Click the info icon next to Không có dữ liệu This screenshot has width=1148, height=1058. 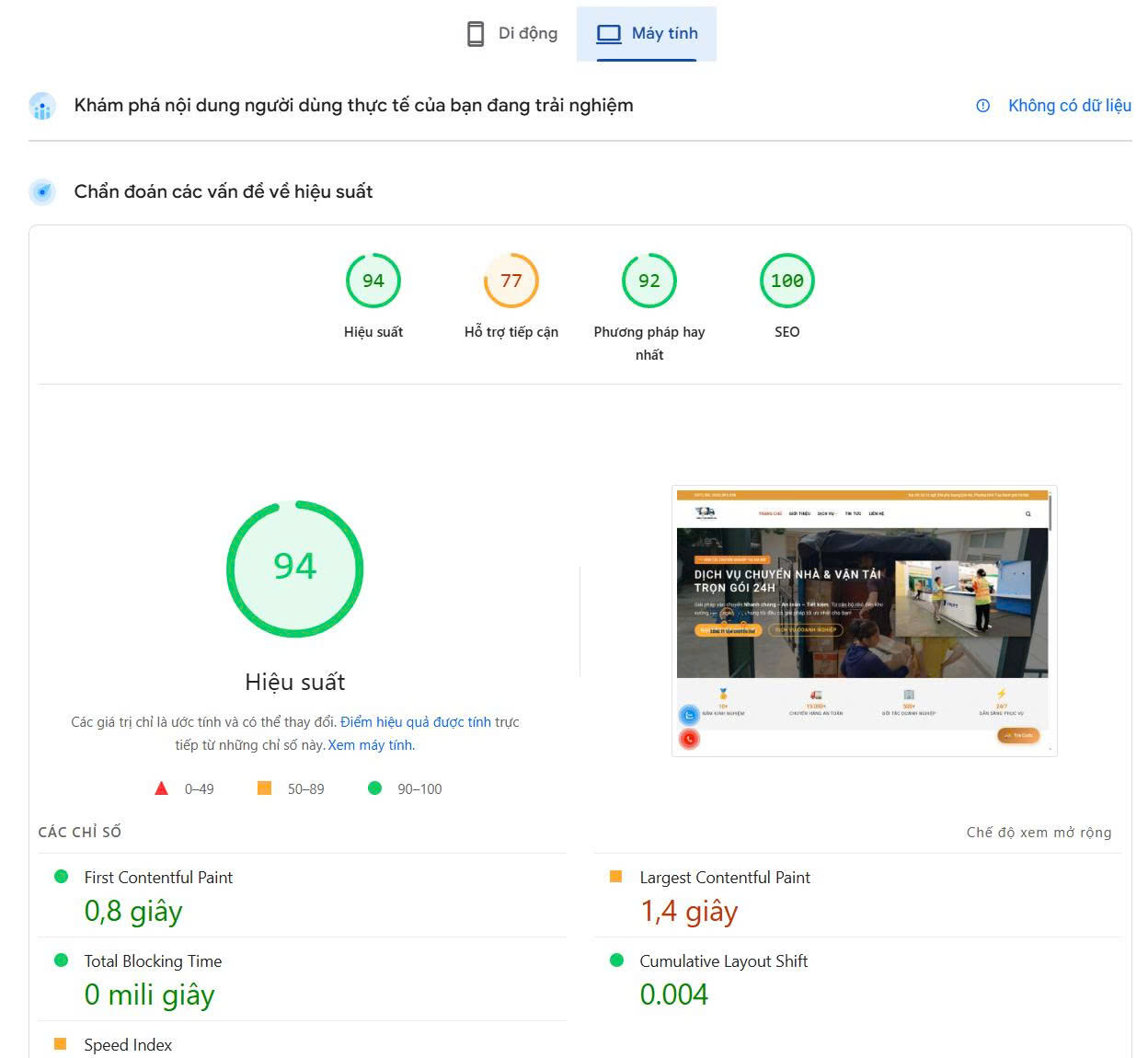coord(981,106)
